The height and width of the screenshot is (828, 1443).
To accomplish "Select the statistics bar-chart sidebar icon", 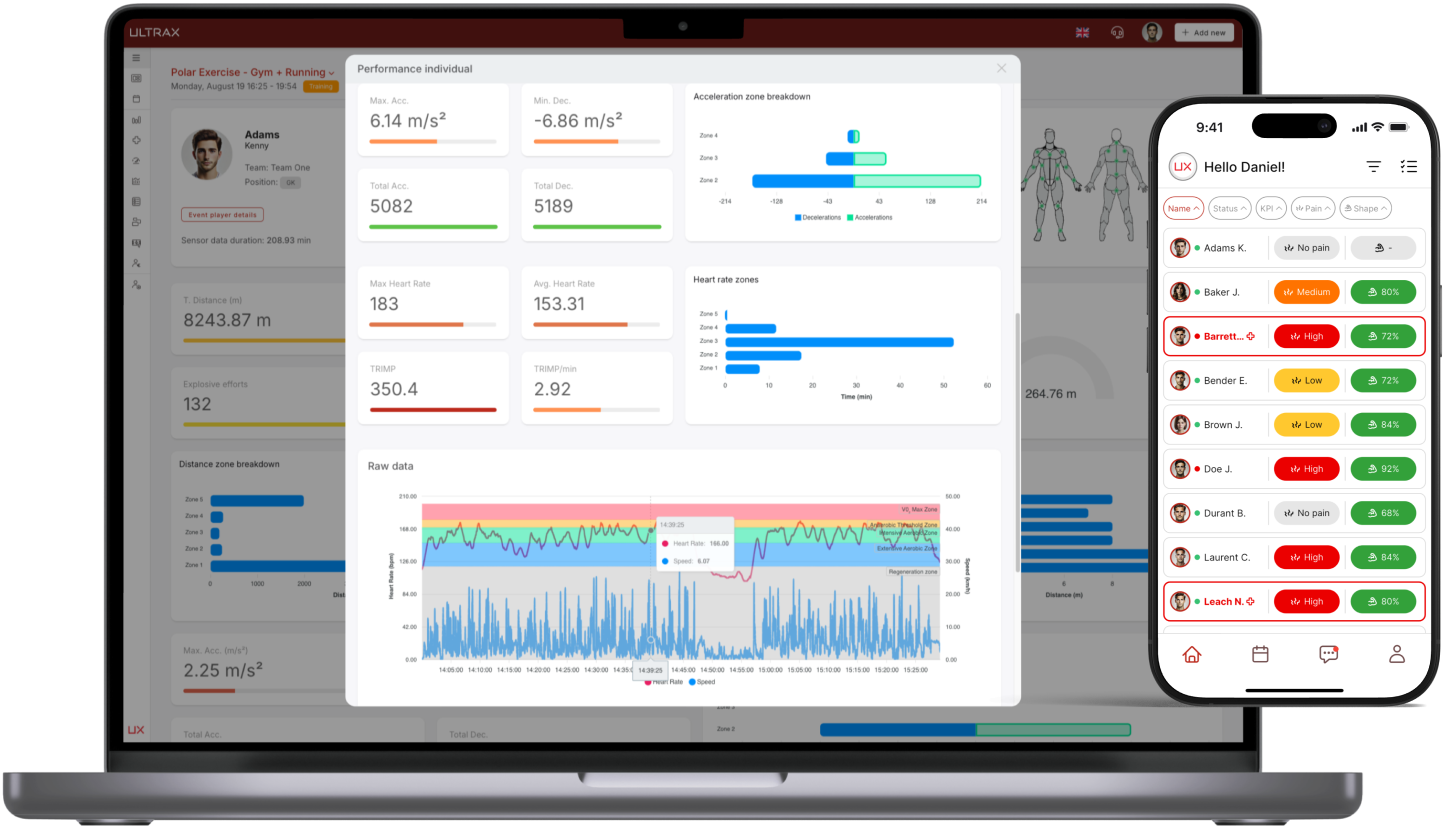I will [136, 120].
